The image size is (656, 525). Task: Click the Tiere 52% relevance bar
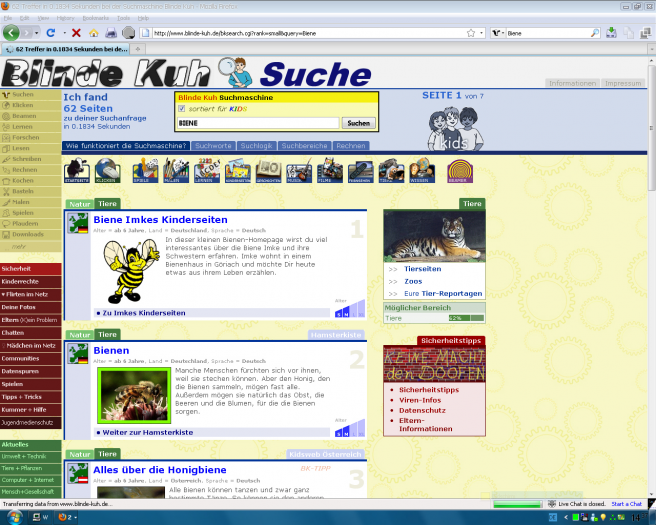466,318
